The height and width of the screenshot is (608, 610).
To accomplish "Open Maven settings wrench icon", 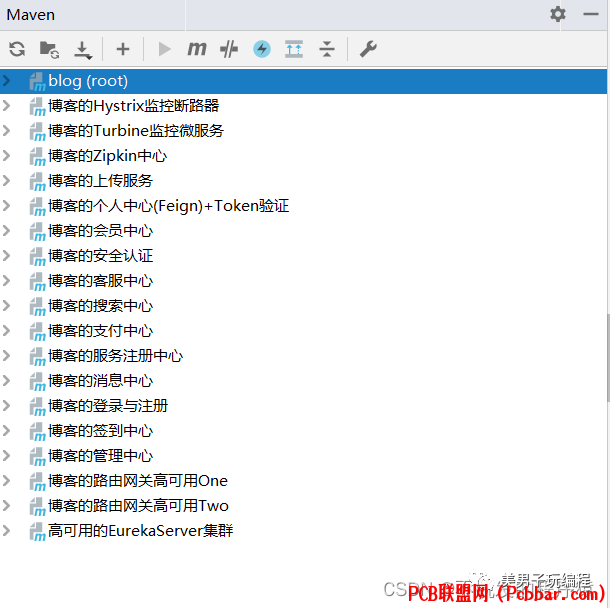I will (368, 49).
